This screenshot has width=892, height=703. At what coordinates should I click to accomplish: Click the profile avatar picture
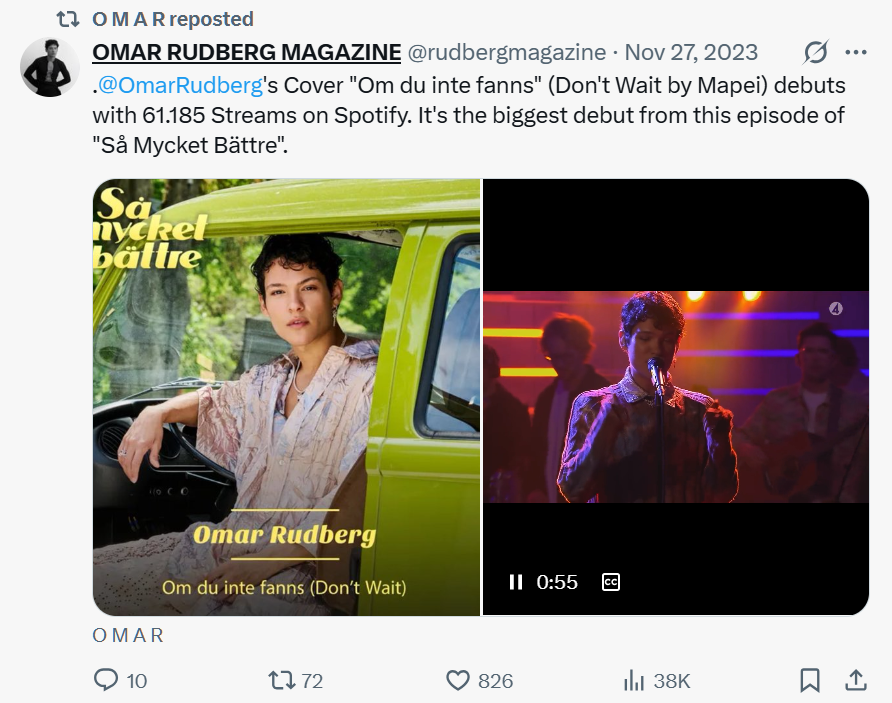tap(48, 68)
